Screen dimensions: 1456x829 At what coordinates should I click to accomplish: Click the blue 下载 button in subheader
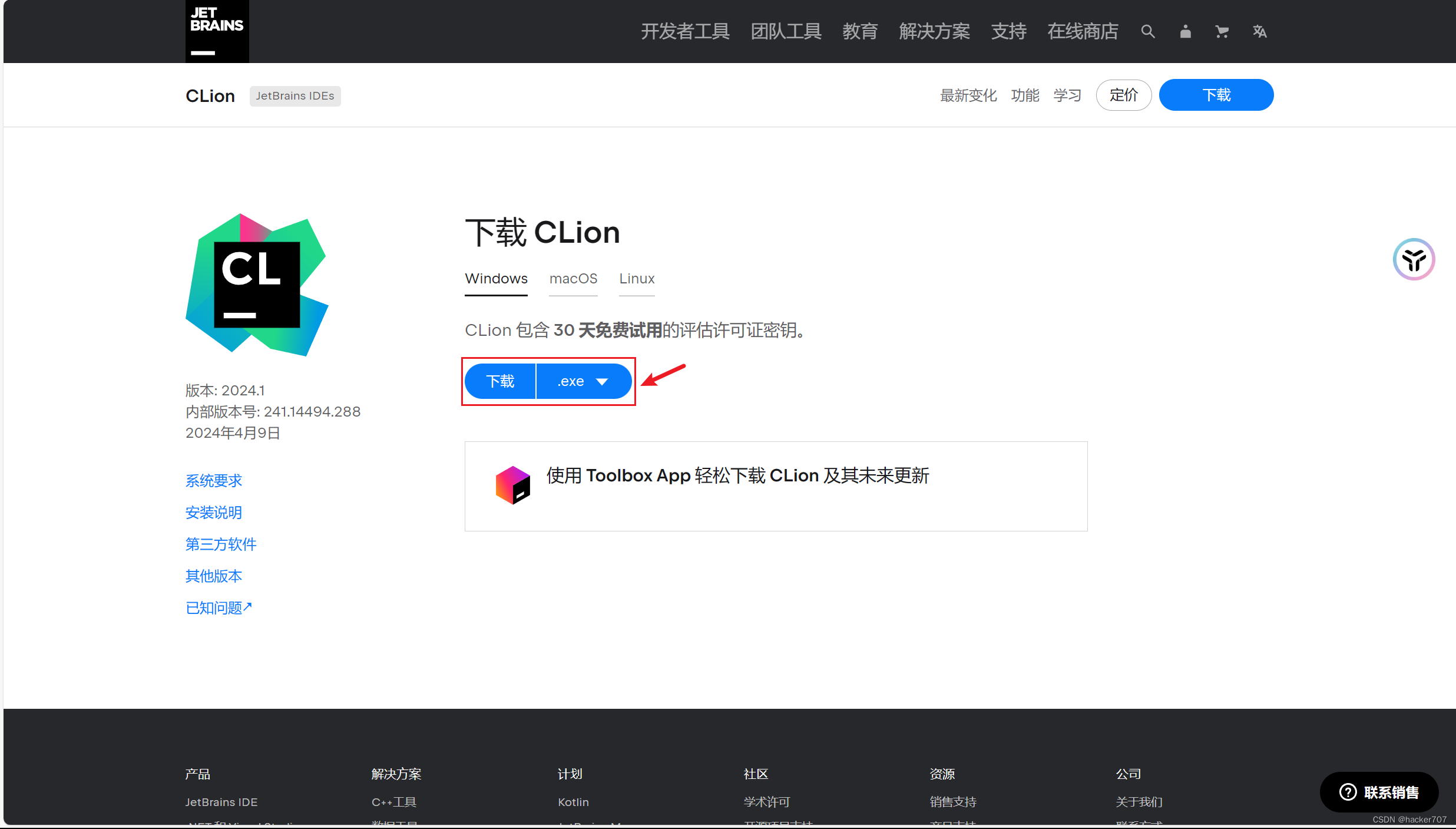(1216, 95)
